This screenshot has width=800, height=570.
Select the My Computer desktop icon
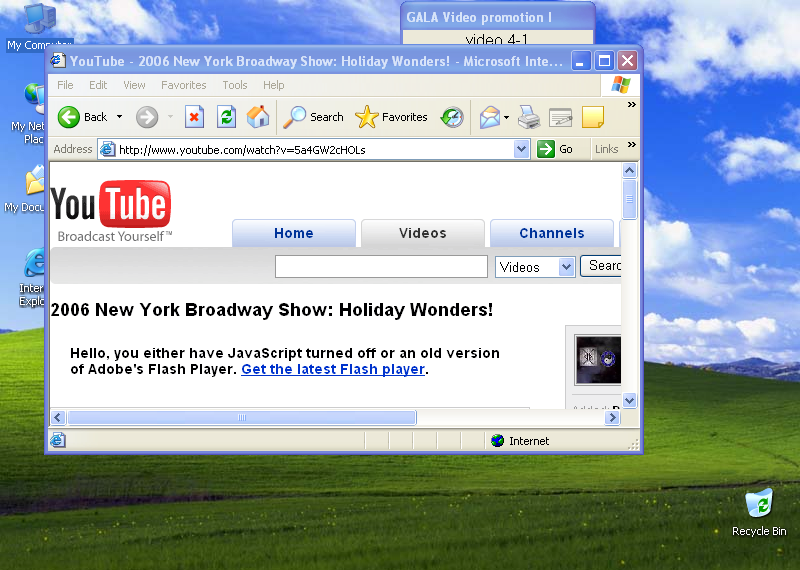tap(39, 27)
